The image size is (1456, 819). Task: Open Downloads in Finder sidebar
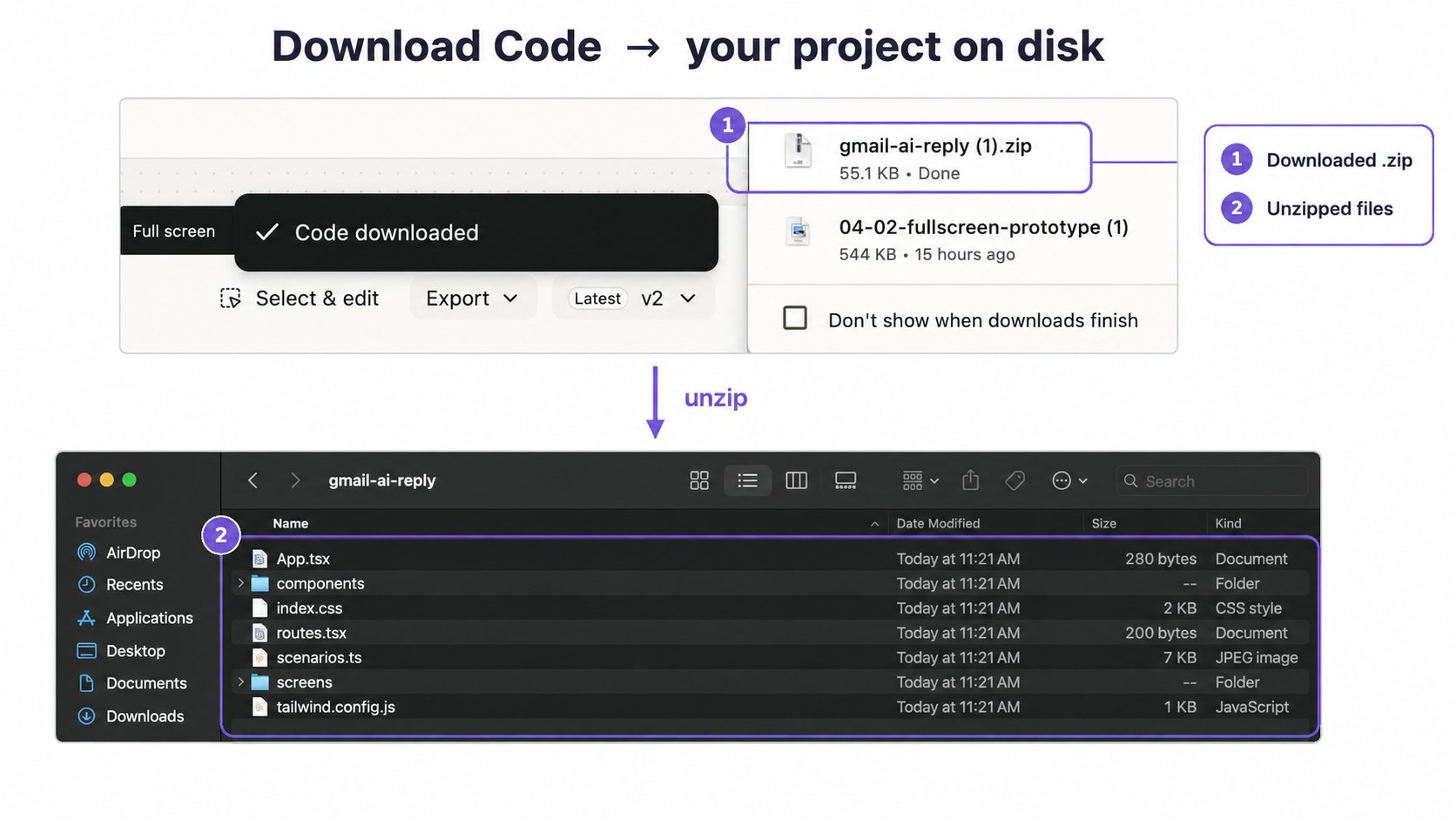click(x=131, y=716)
